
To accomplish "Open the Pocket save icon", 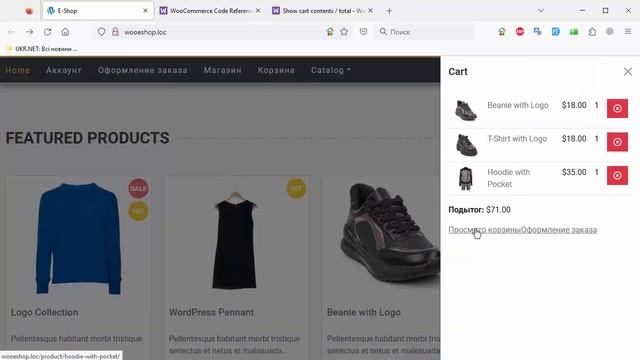I will click(x=363, y=32).
